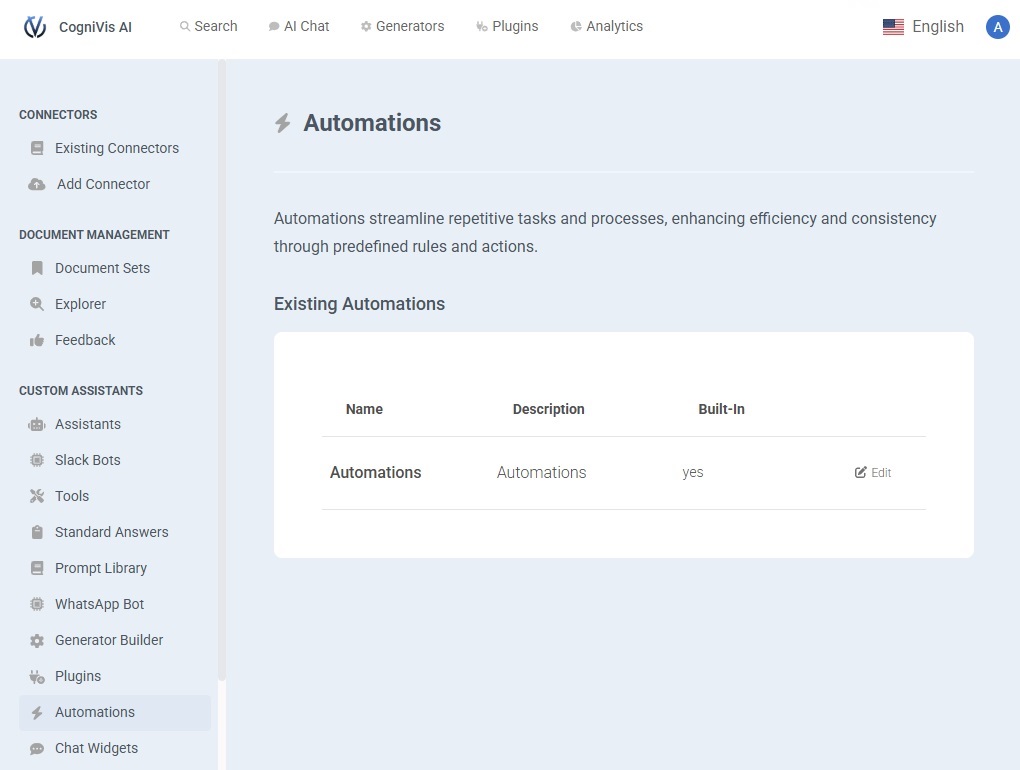Click the Existing Connectors book icon
The height and width of the screenshot is (770, 1020).
(x=37, y=148)
